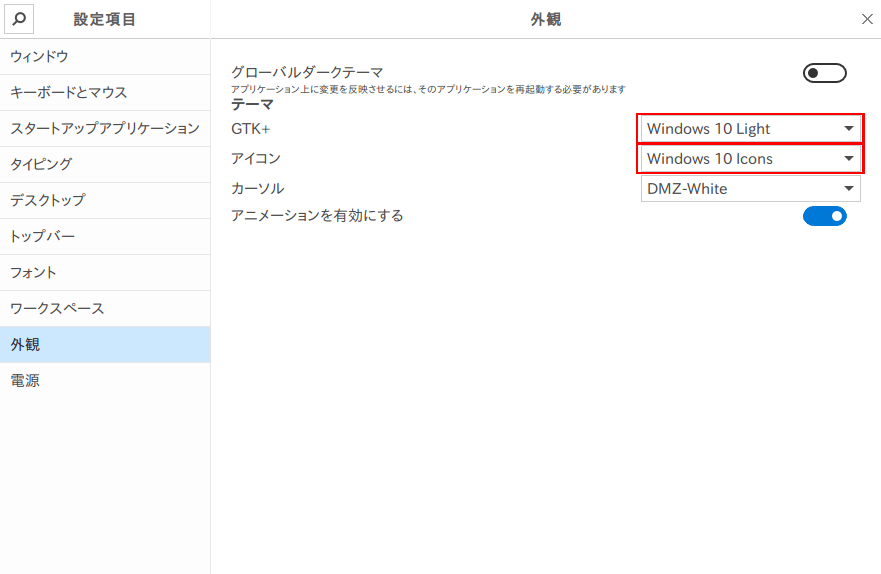Open キーボードとマウス settings

point(105,93)
